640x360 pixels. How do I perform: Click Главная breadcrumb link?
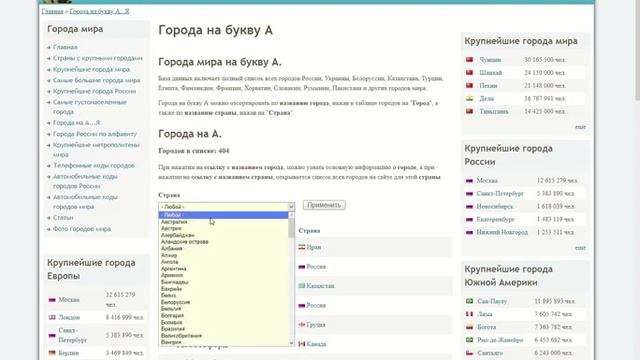coord(53,11)
